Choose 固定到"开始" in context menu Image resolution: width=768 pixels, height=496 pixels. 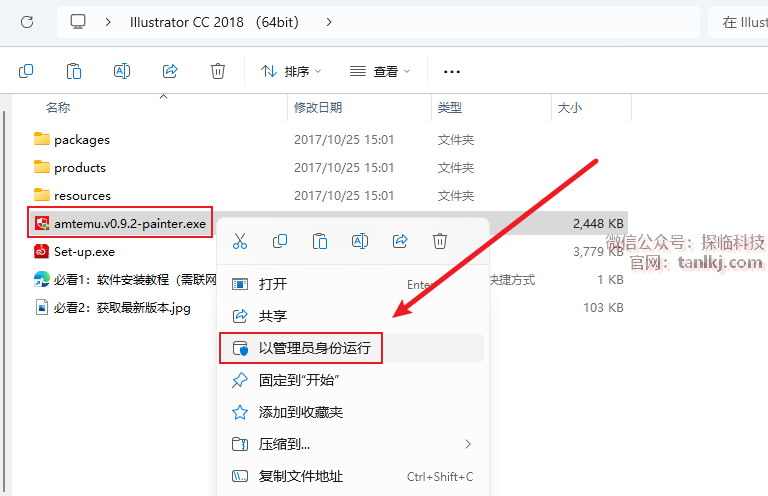pyautogui.click(x=352, y=380)
